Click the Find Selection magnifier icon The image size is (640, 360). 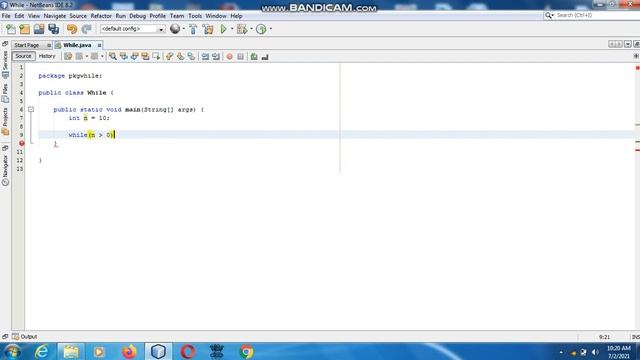click(113, 57)
